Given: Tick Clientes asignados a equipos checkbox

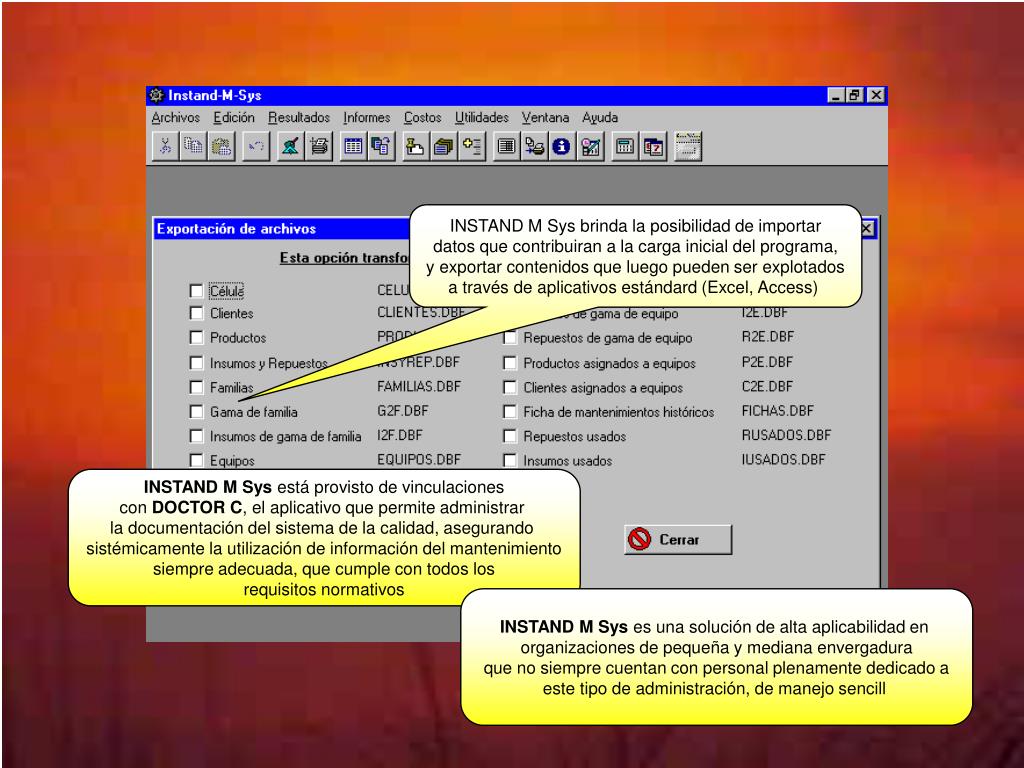Looking at the screenshot, I should point(509,387).
